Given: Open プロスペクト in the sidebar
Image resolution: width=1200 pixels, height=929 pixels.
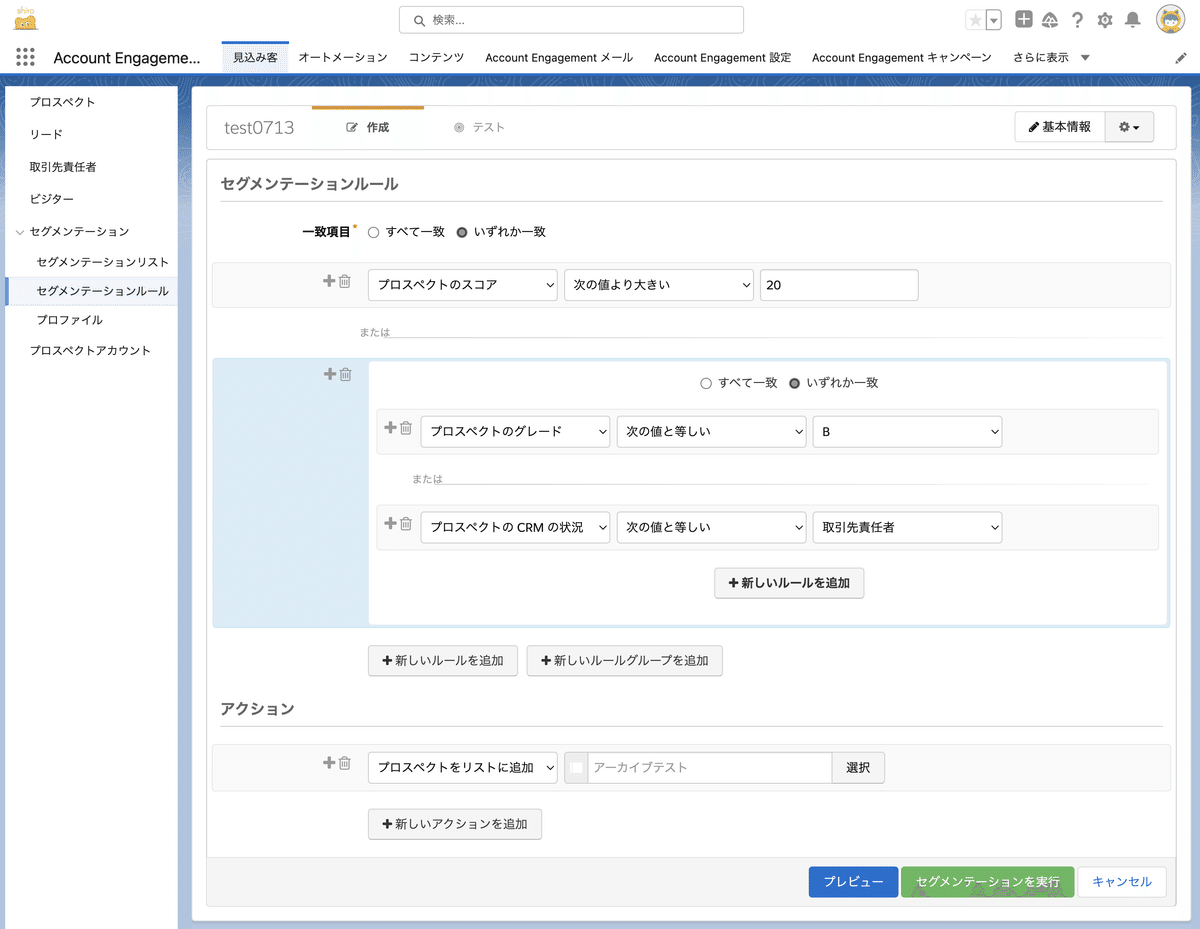Looking at the screenshot, I should (x=63, y=102).
